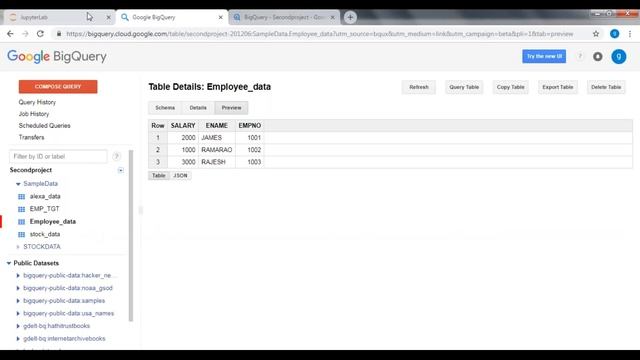This screenshot has width=640, height=360.
Task: Select alexa_data table in tree
Action: (45, 196)
